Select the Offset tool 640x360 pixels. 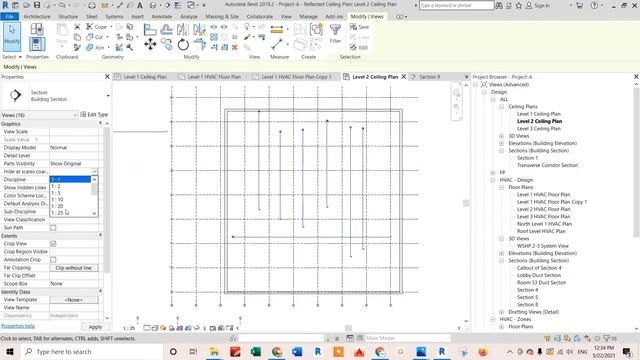coord(166,29)
